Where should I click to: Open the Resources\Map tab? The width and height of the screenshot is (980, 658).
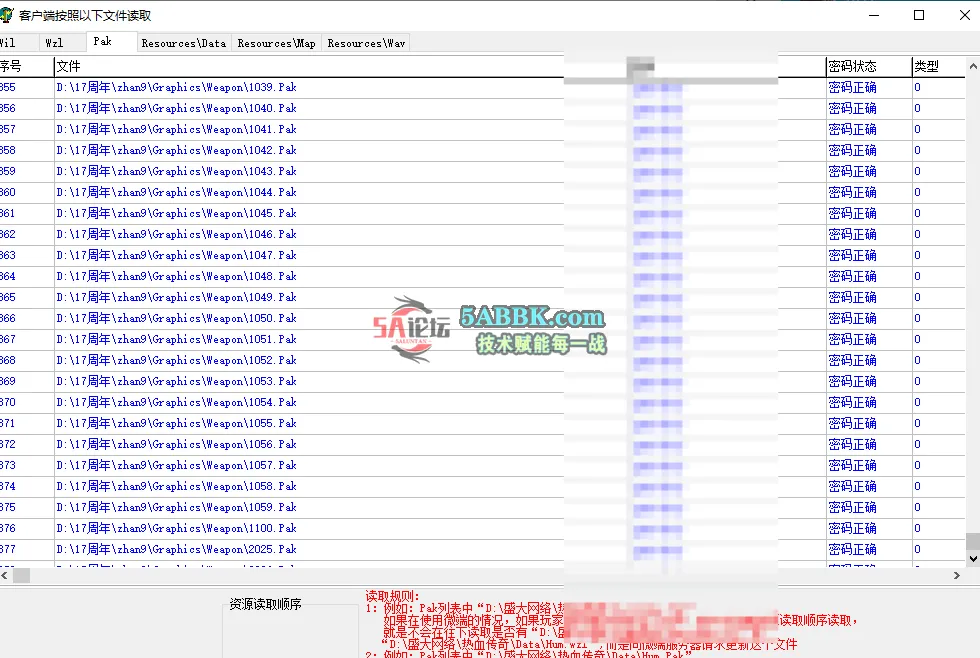[276, 43]
